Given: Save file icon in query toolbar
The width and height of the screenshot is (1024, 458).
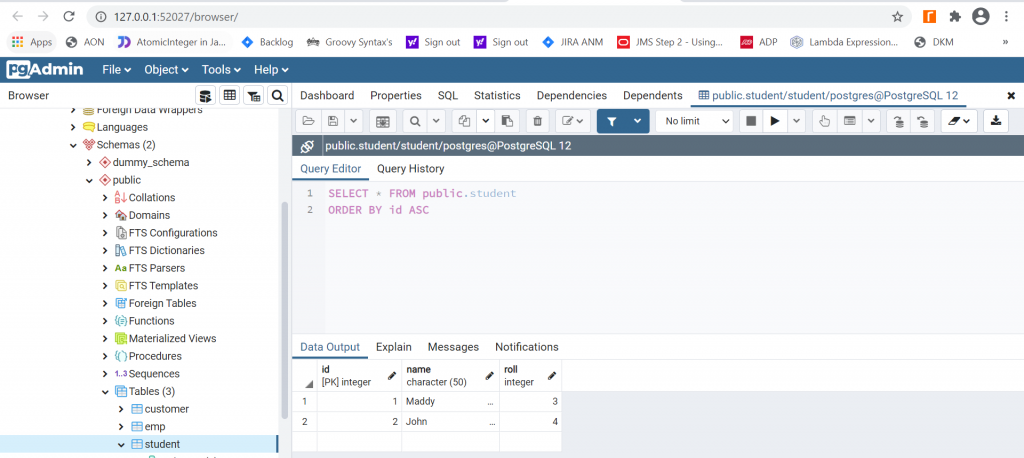Looking at the screenshot, I should point(333,121).
